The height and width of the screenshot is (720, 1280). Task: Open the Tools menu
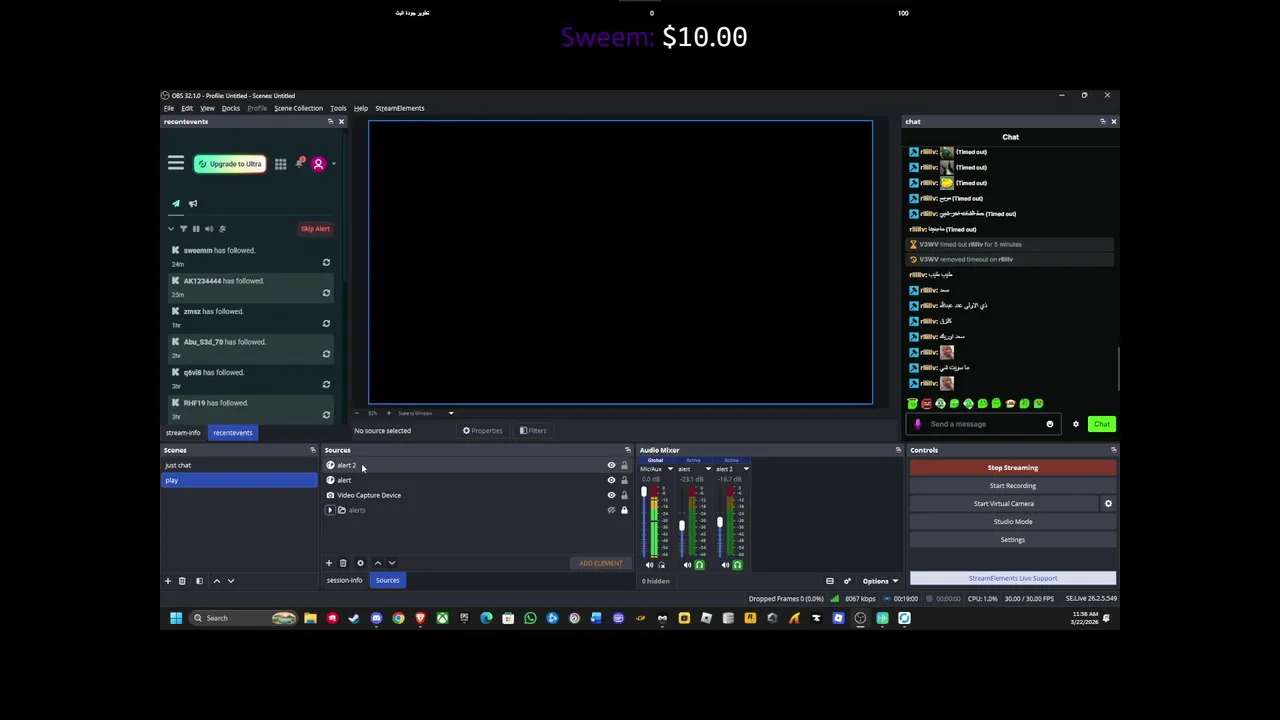pyautogui.click(x=338, y=108)
